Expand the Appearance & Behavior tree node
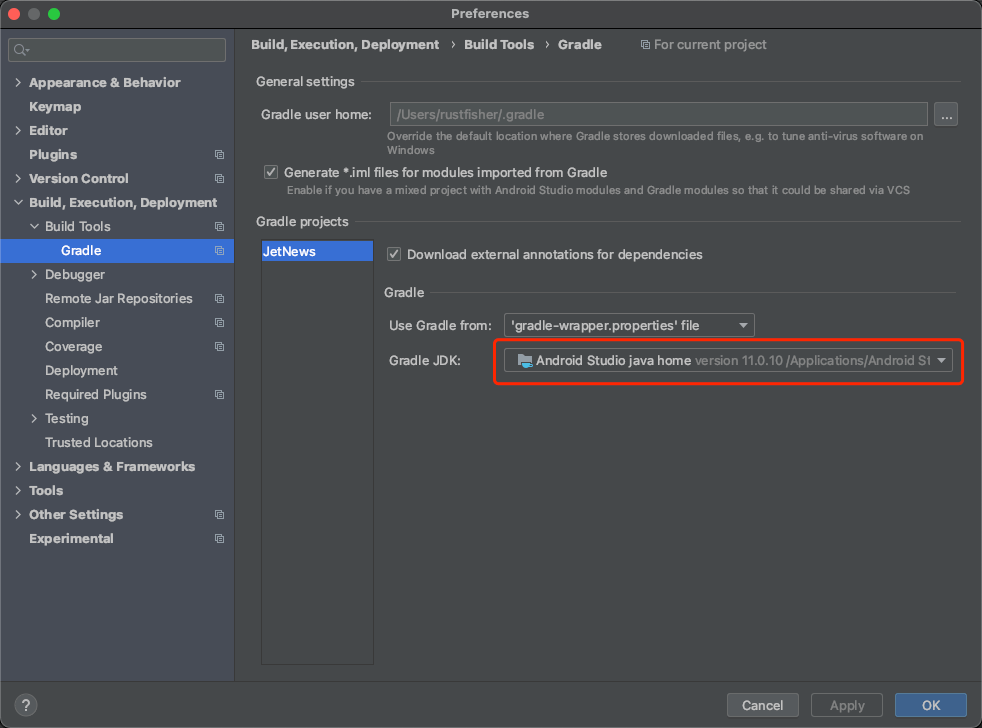 point(17,82)
